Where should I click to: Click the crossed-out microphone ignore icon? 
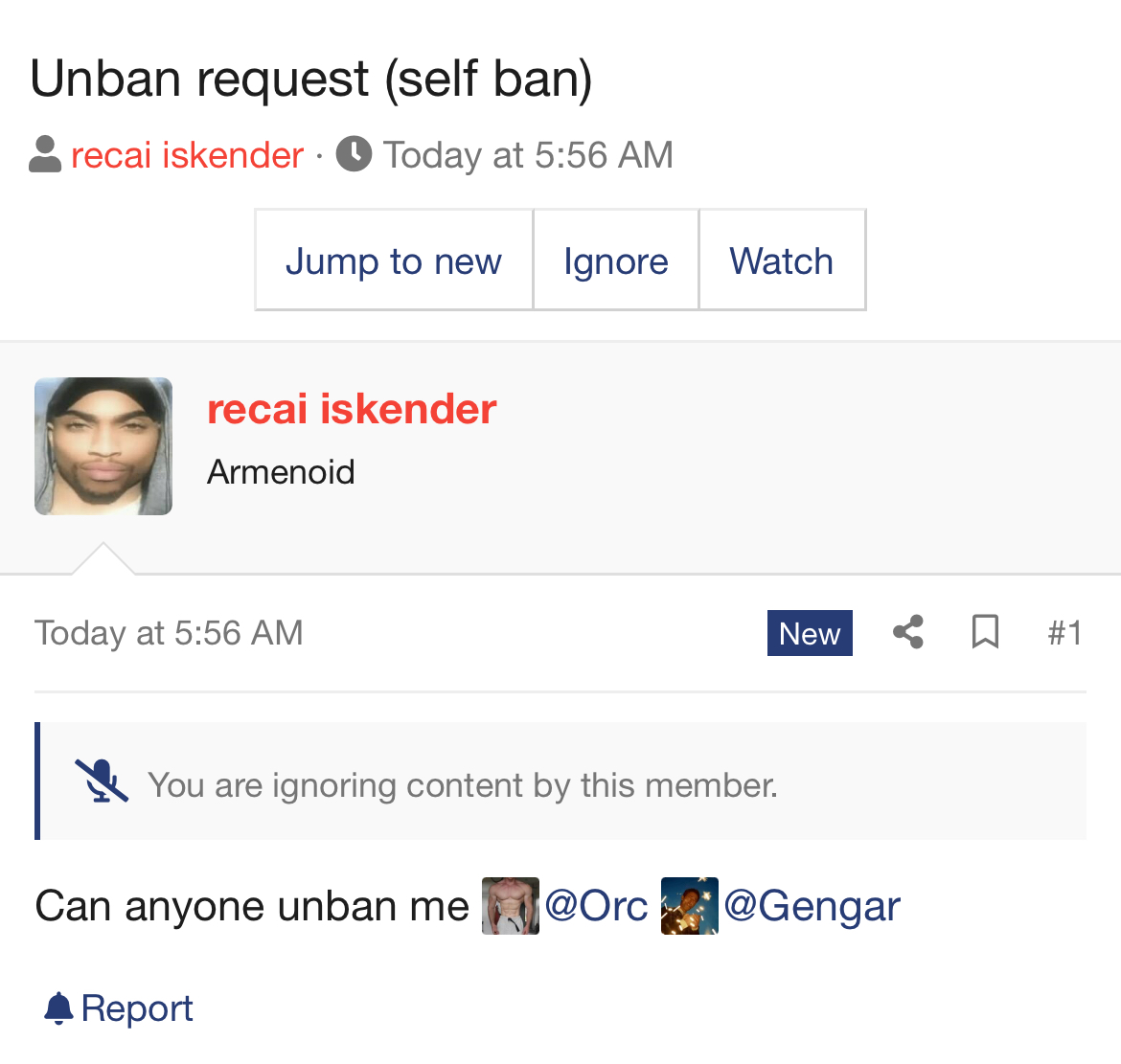click(x=102, y=781)
